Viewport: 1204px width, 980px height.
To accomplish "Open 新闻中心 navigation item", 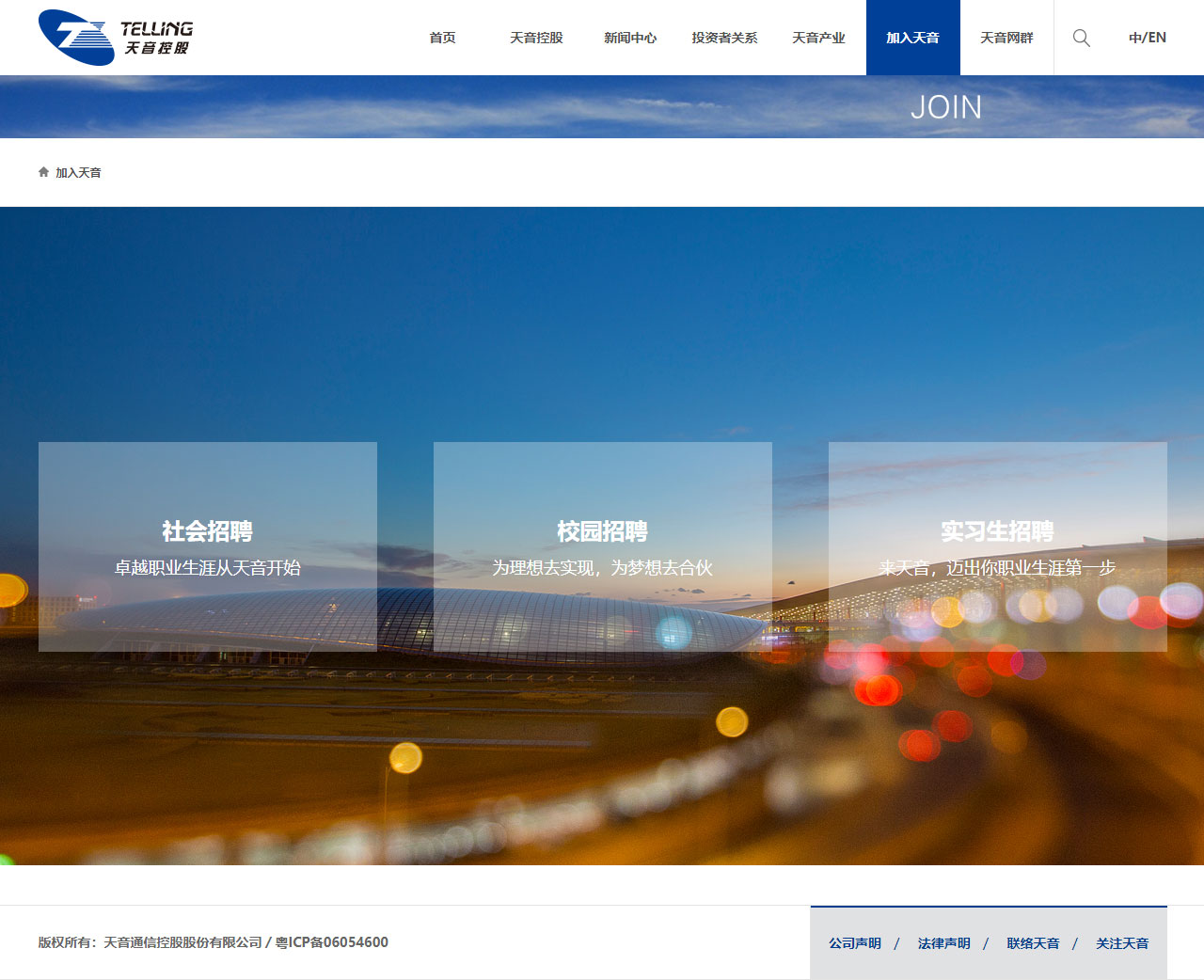I will (x=630, y=38).
